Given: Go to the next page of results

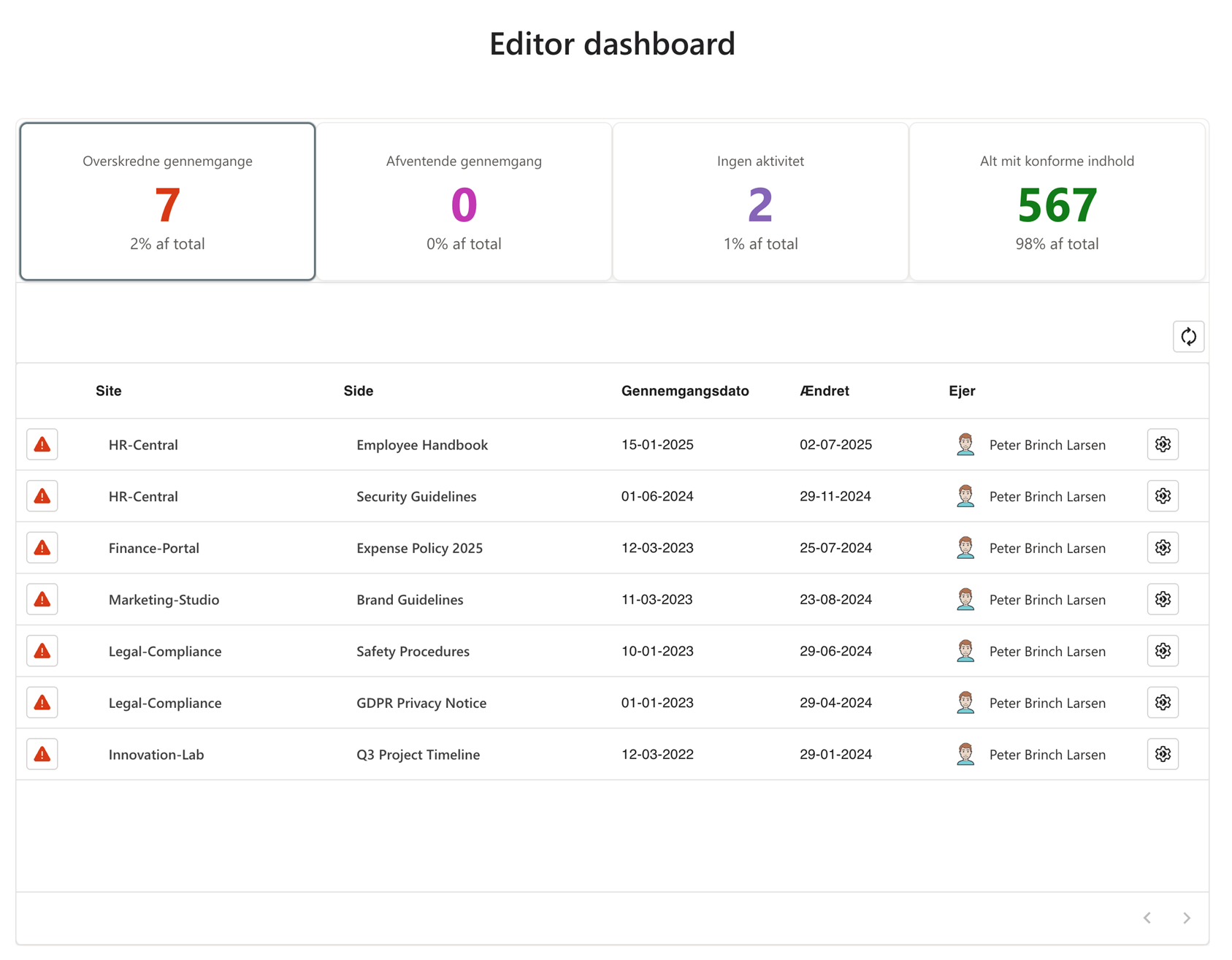Looking at the screenshot, I should pos(1187,918).
